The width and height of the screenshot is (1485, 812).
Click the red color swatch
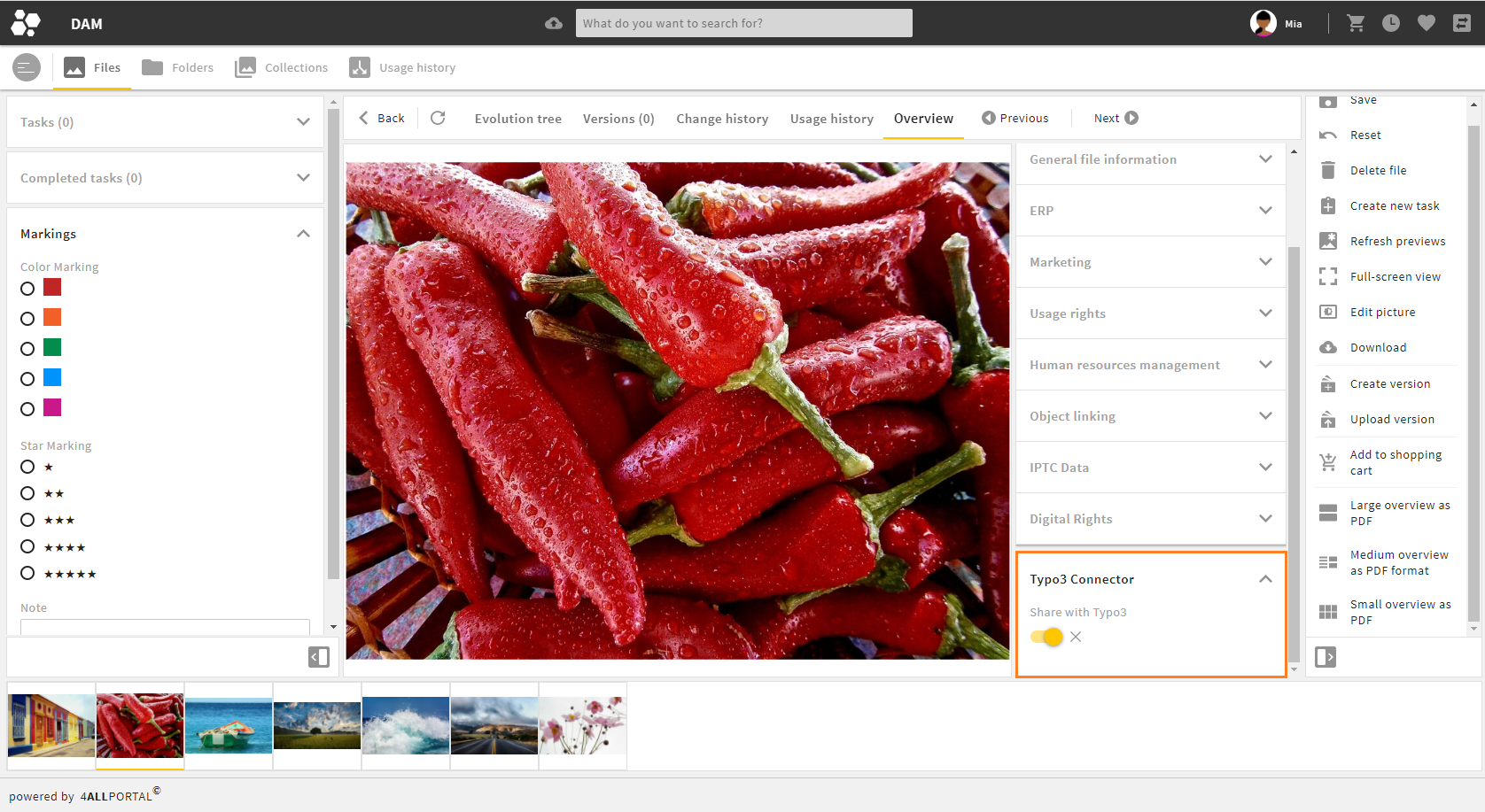click(52, 287)
